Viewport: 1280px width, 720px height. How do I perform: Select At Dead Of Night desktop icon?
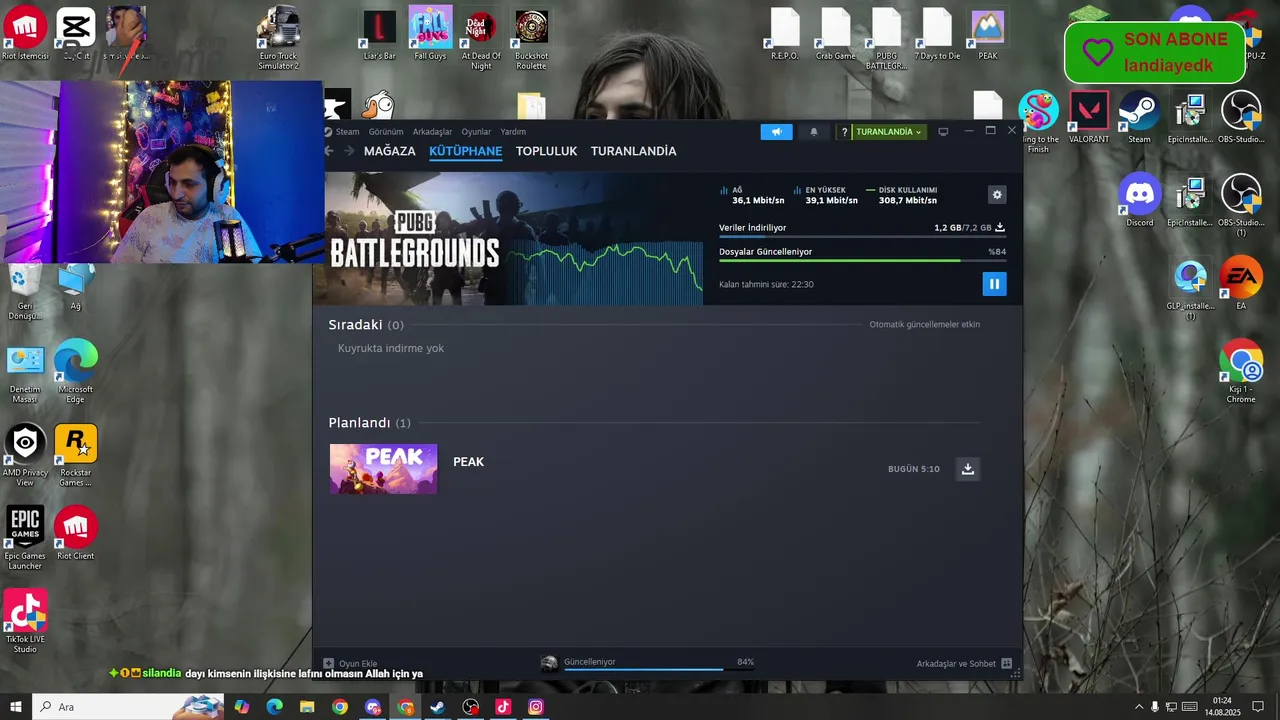click(481, 40)
